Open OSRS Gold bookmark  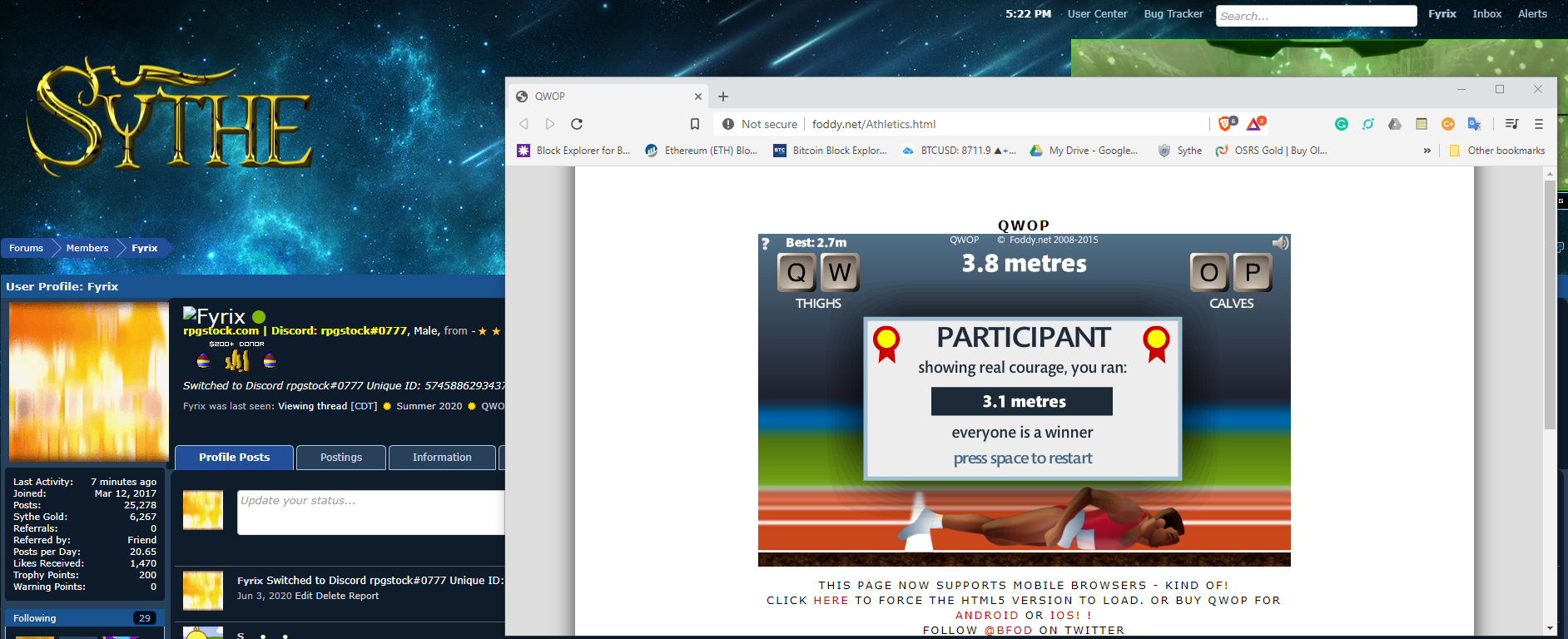point(1271,151)
